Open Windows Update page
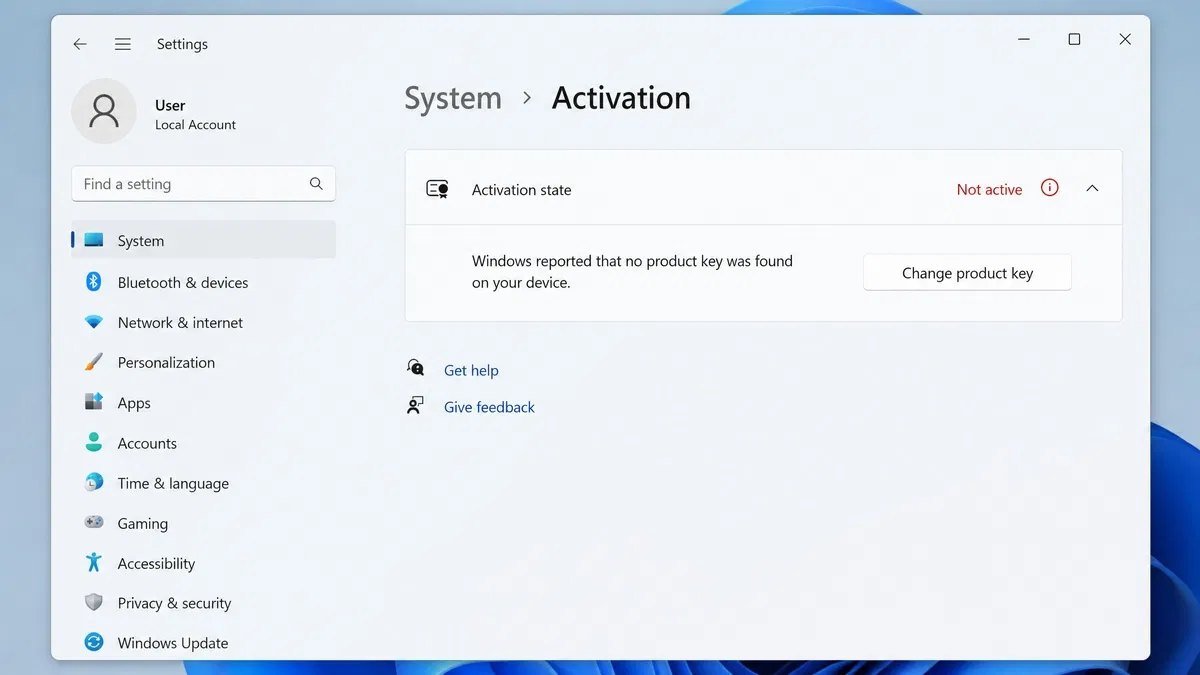Viewport: 1200px width, 675px height. pyautogui.click(x=203, y=642)
